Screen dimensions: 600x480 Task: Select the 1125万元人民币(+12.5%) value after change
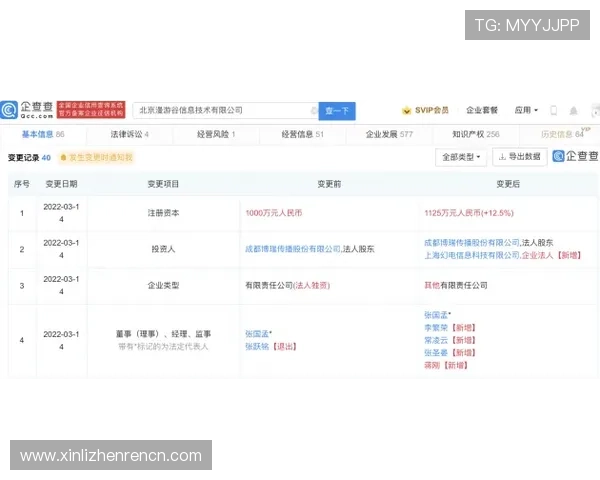click(x=469, y=213)
